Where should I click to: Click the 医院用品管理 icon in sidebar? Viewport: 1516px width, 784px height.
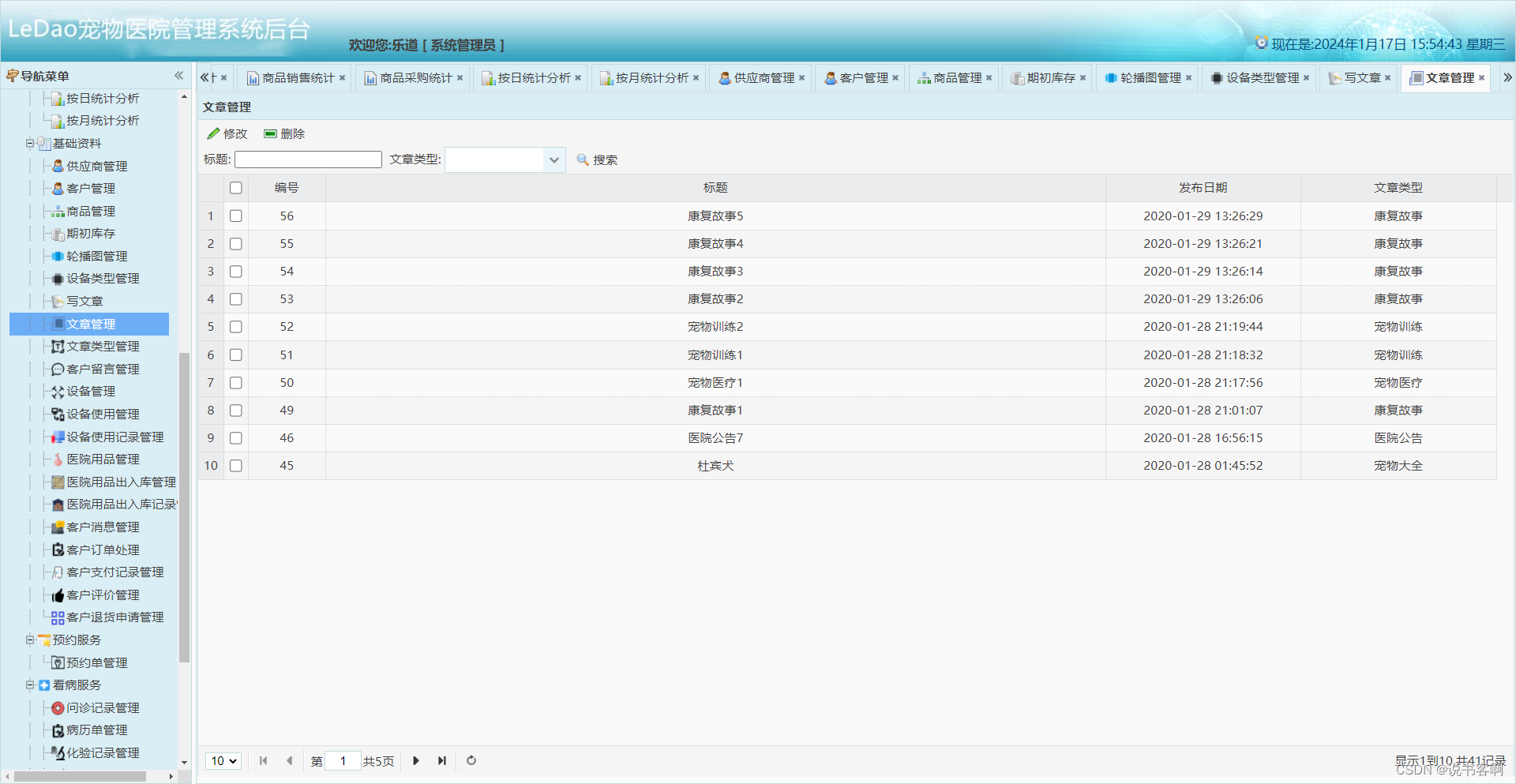(x=58, y=460)
